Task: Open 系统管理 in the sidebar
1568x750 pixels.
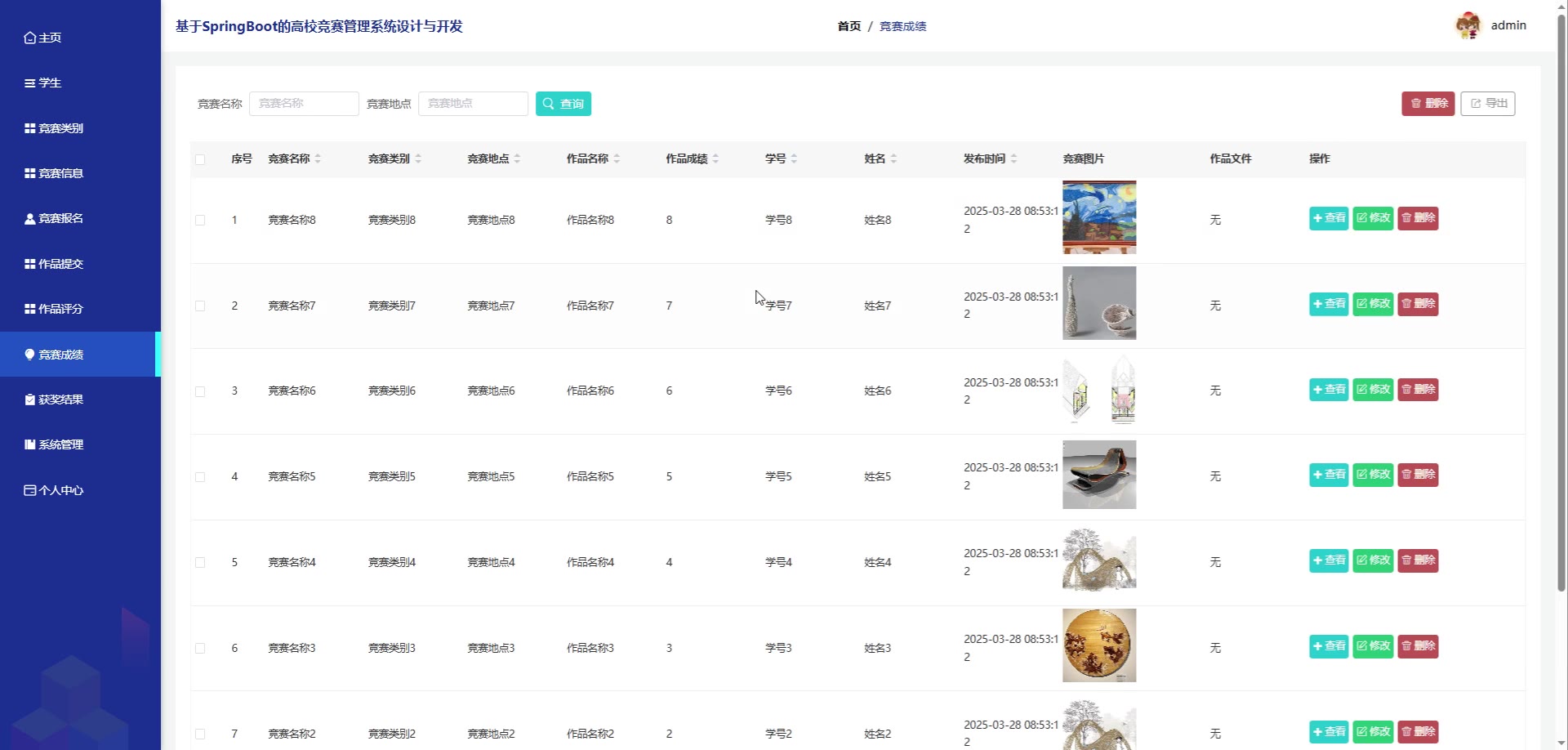Action: point(80,444)
